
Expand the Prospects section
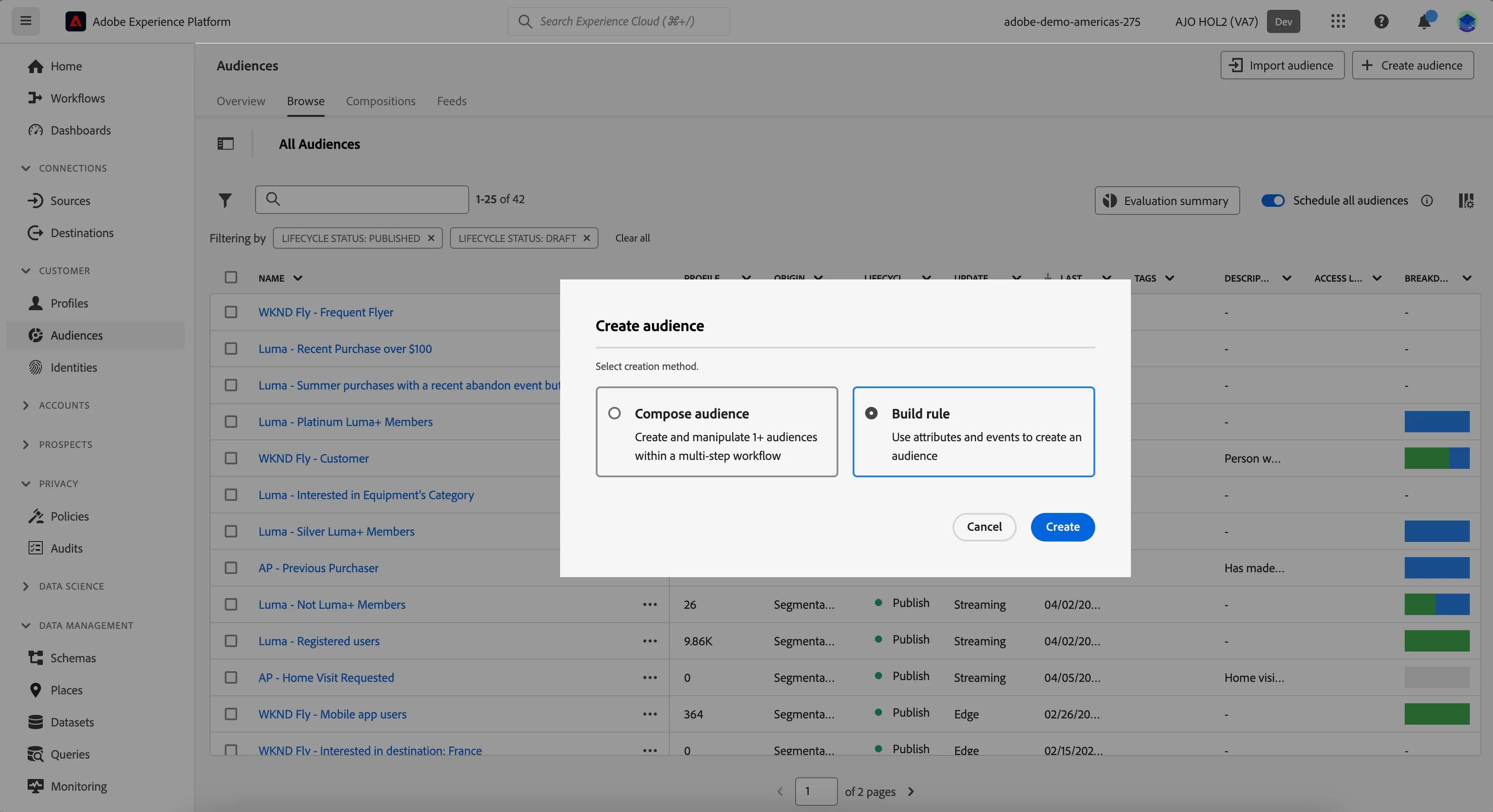coord(25,445)
